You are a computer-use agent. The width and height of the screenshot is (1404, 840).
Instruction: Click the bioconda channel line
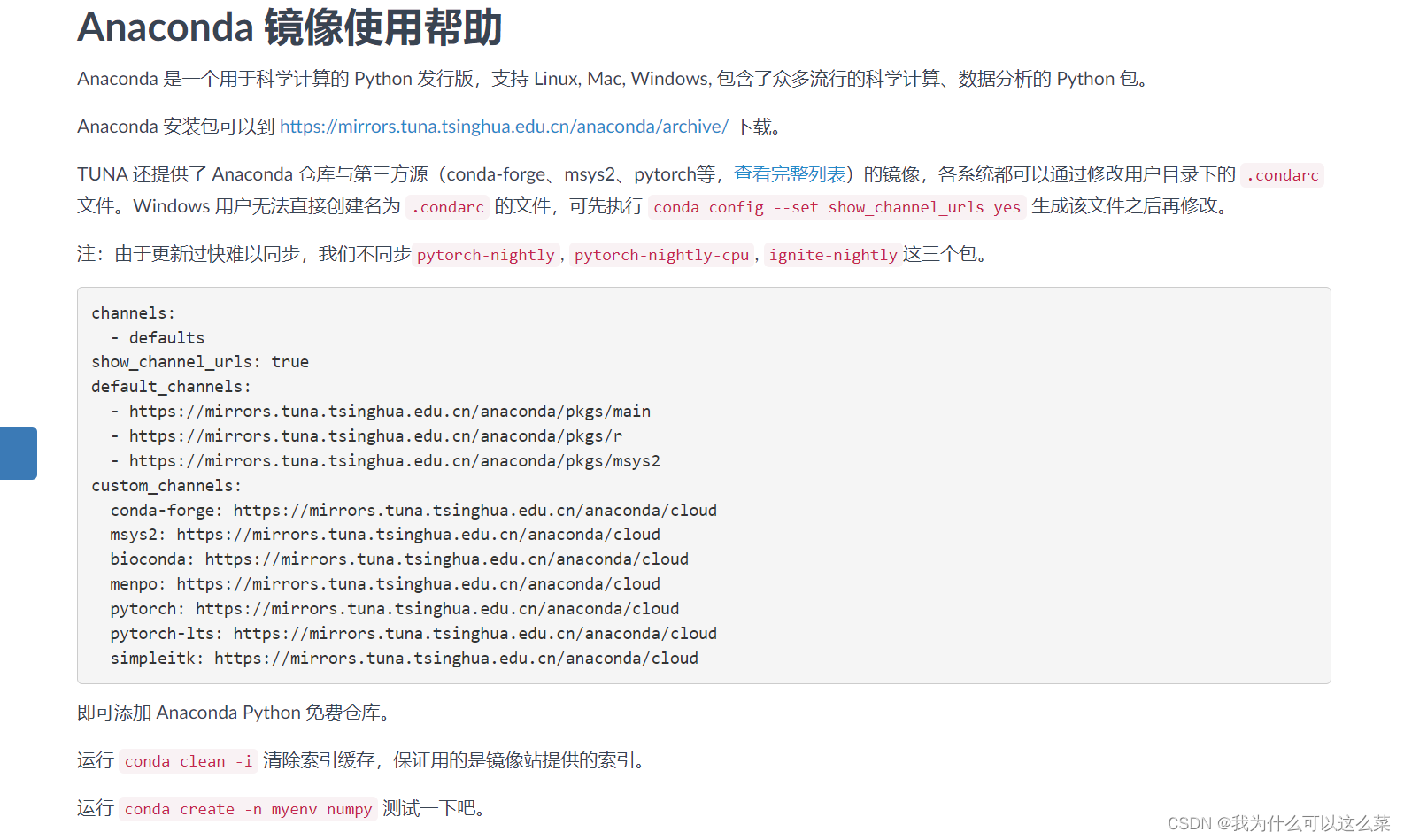pos(399,559)
